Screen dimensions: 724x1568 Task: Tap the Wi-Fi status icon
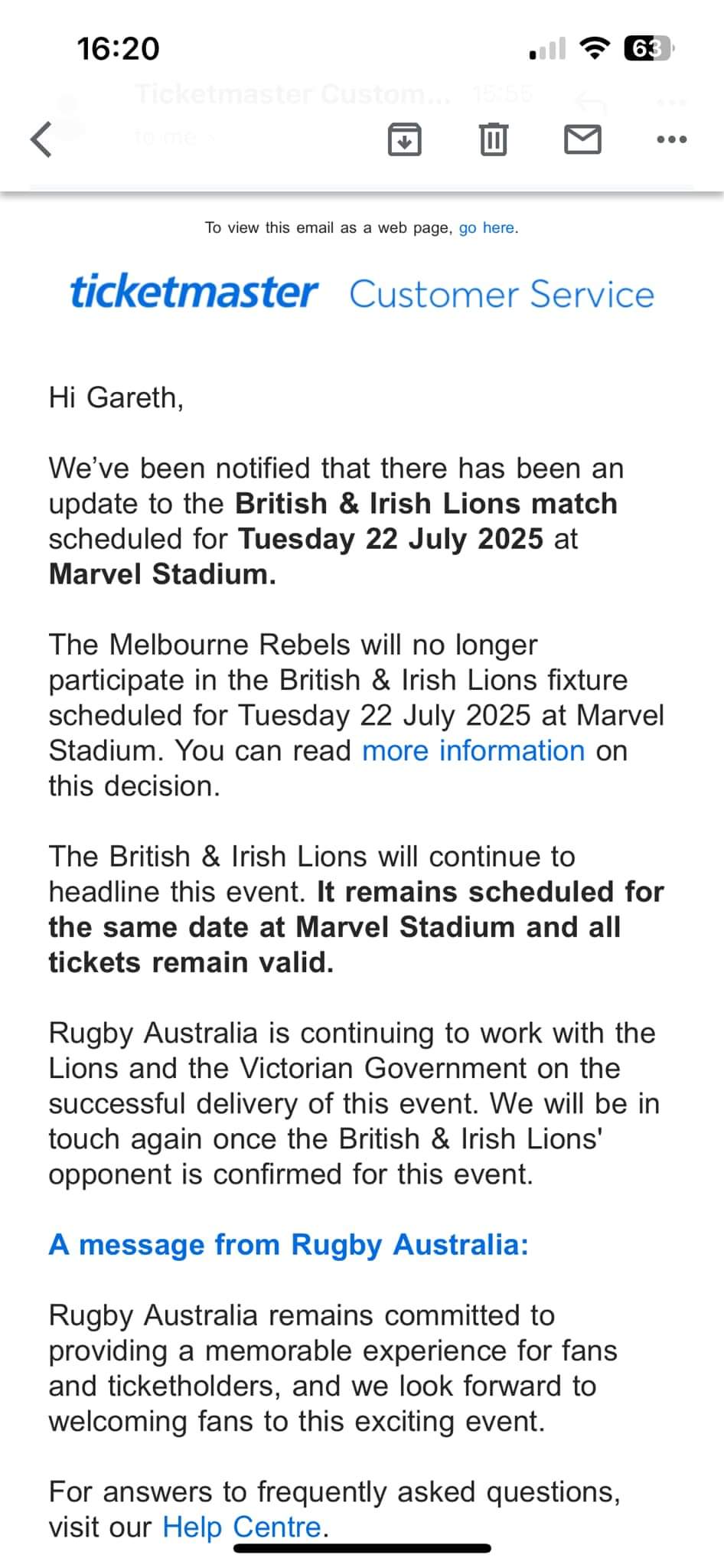tap(594, 49)
